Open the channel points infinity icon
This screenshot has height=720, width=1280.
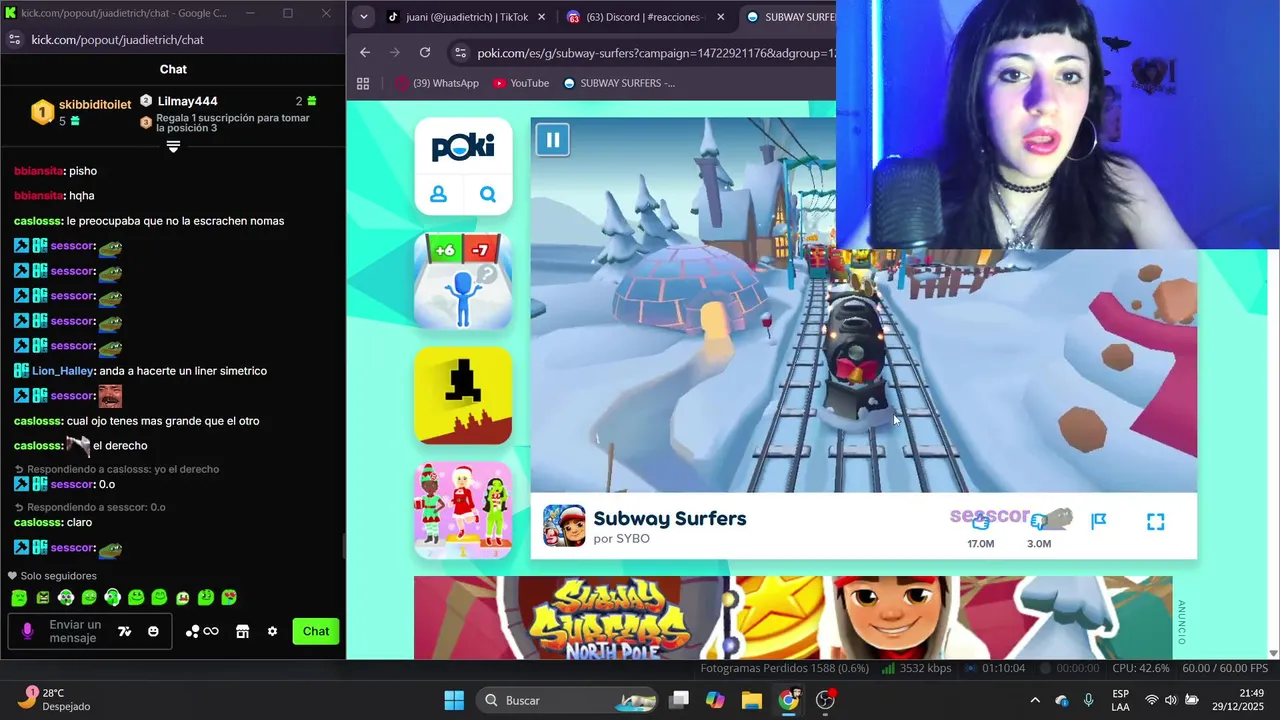pos(203,631)
